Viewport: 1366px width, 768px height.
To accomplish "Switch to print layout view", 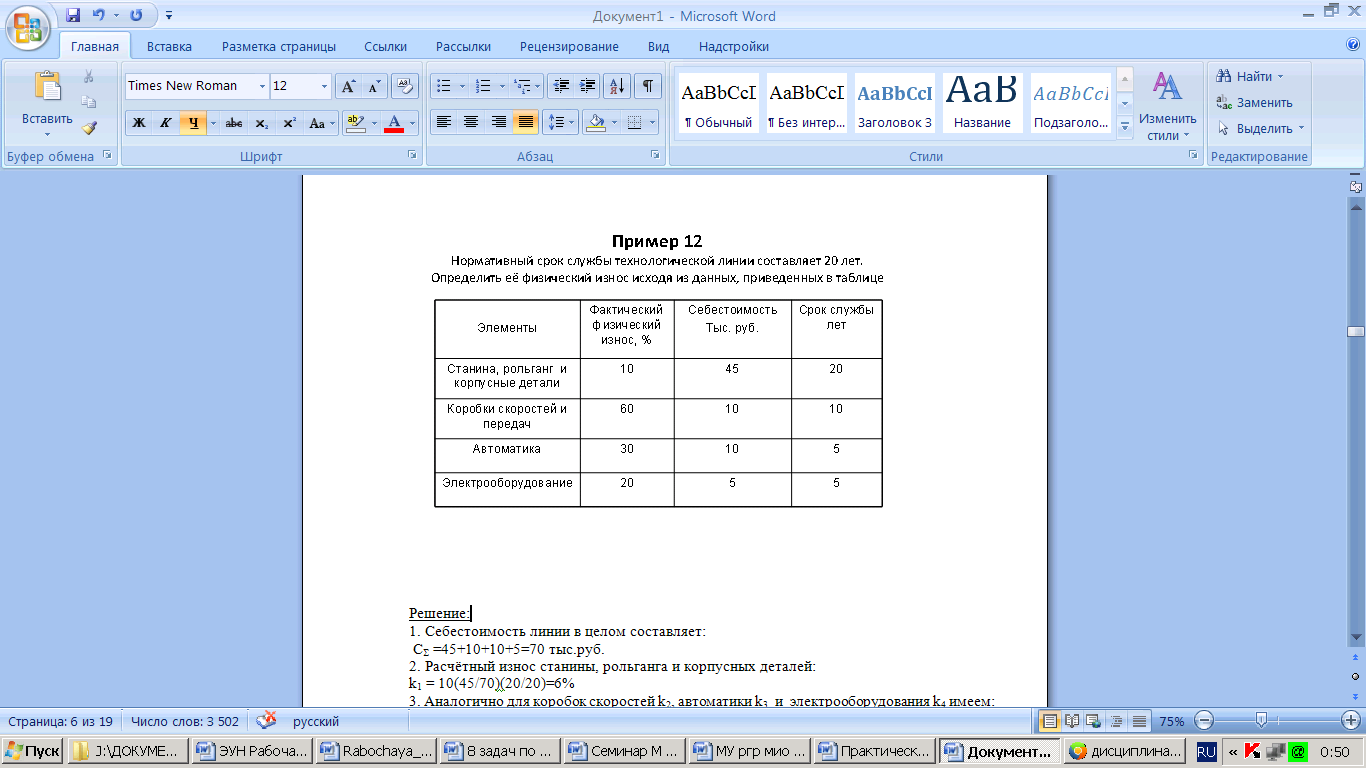I will (1050, 721).
